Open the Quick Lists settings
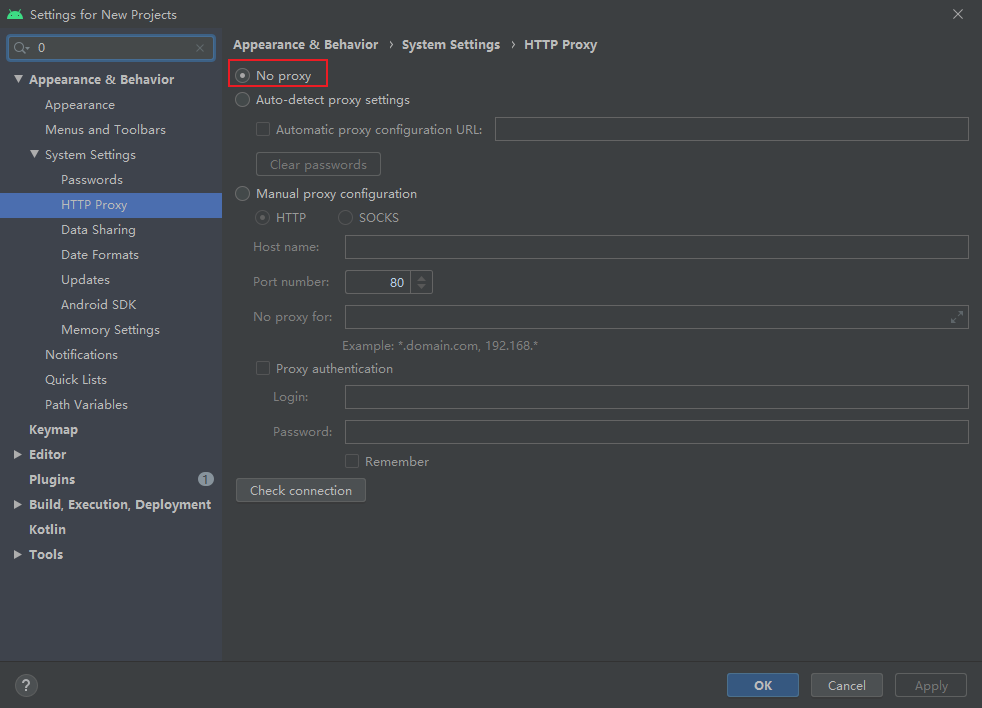This screenshot has width=982, height=708. pos(76,380)
